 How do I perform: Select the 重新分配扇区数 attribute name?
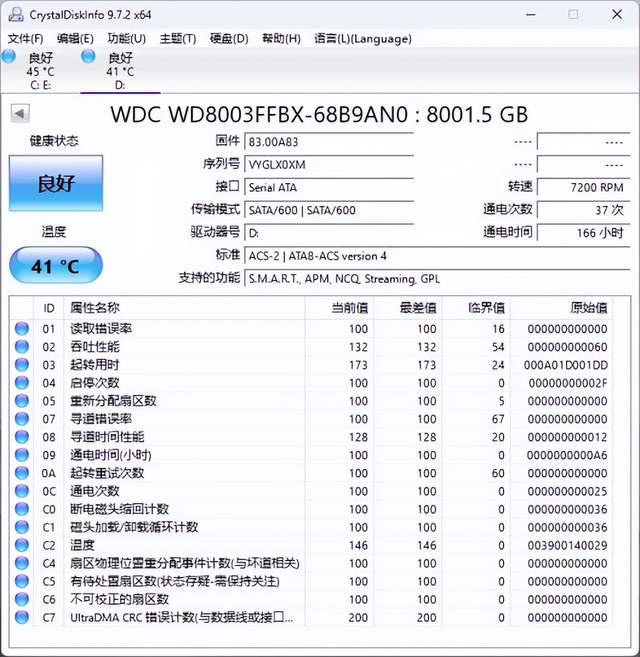113,401
